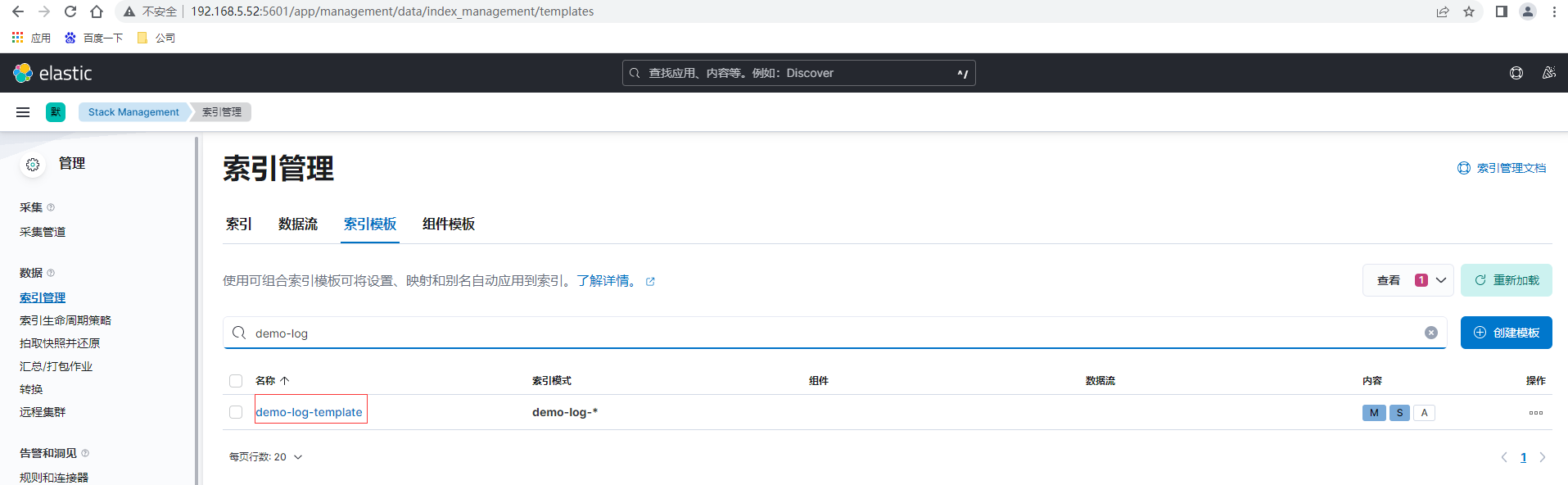This screenshot has height=485, width=1568.
Task: Toggle the hamburger navigation menu
Action: [23, 112]
